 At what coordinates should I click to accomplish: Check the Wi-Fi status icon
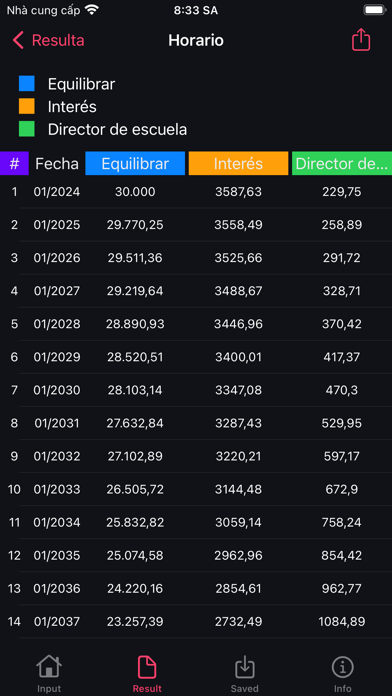pos(92,10)
